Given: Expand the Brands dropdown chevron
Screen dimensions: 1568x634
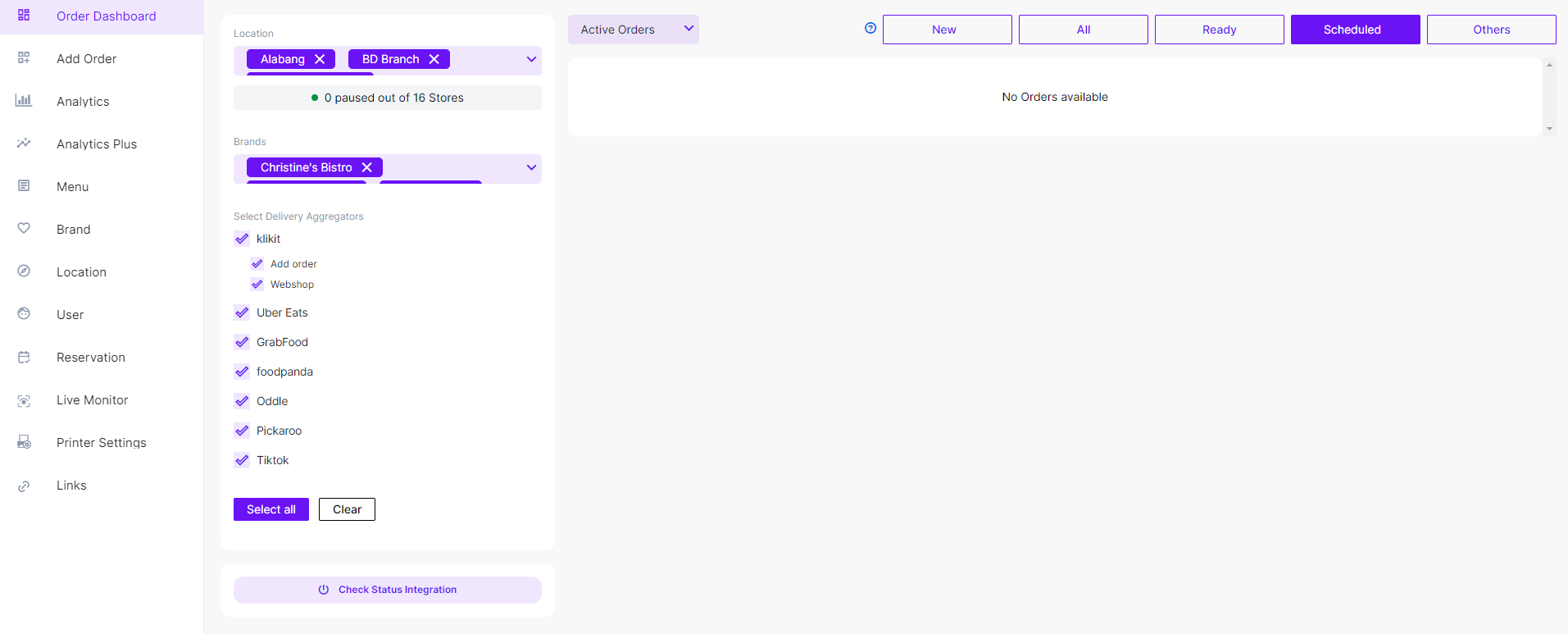Looking at the screenshot, I should pyautogui.click(x=531, y=167).
